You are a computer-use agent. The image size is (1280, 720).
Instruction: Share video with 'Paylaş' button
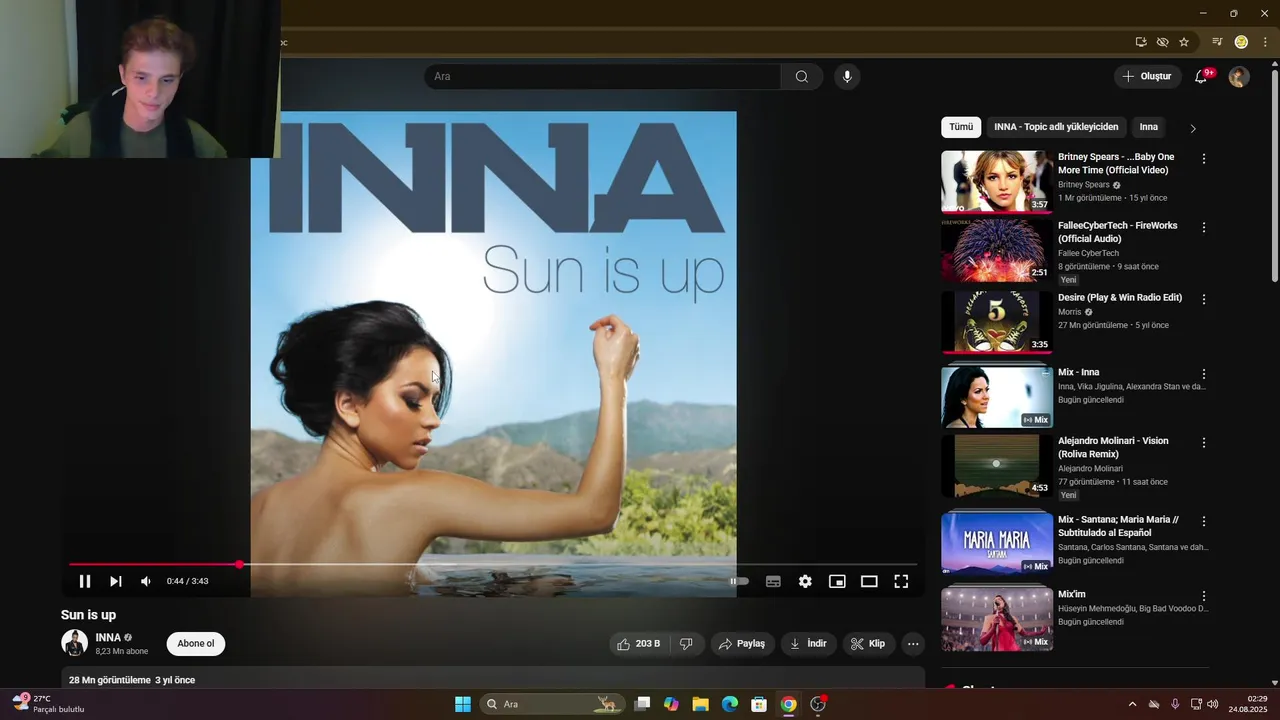743,644
